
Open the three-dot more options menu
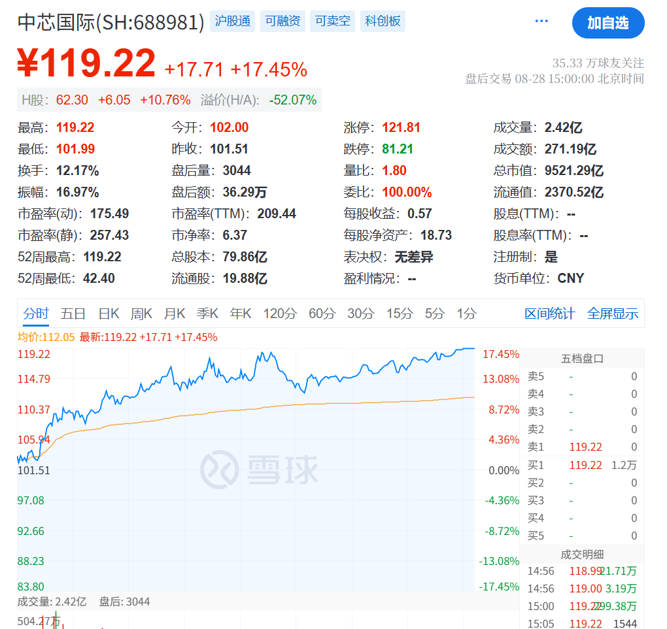tap(541, 21)
